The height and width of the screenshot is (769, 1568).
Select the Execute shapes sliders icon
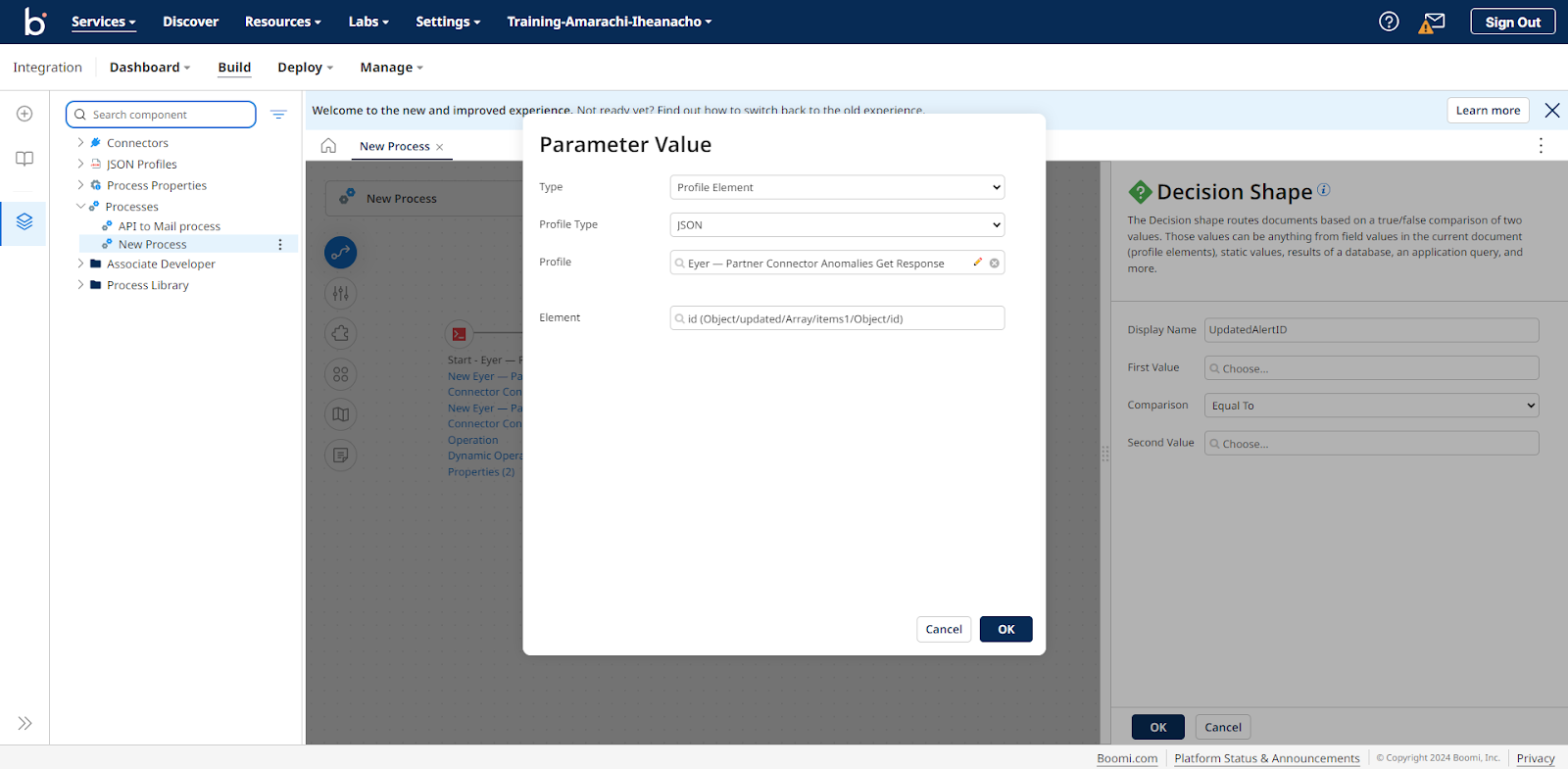pos(340,293)
